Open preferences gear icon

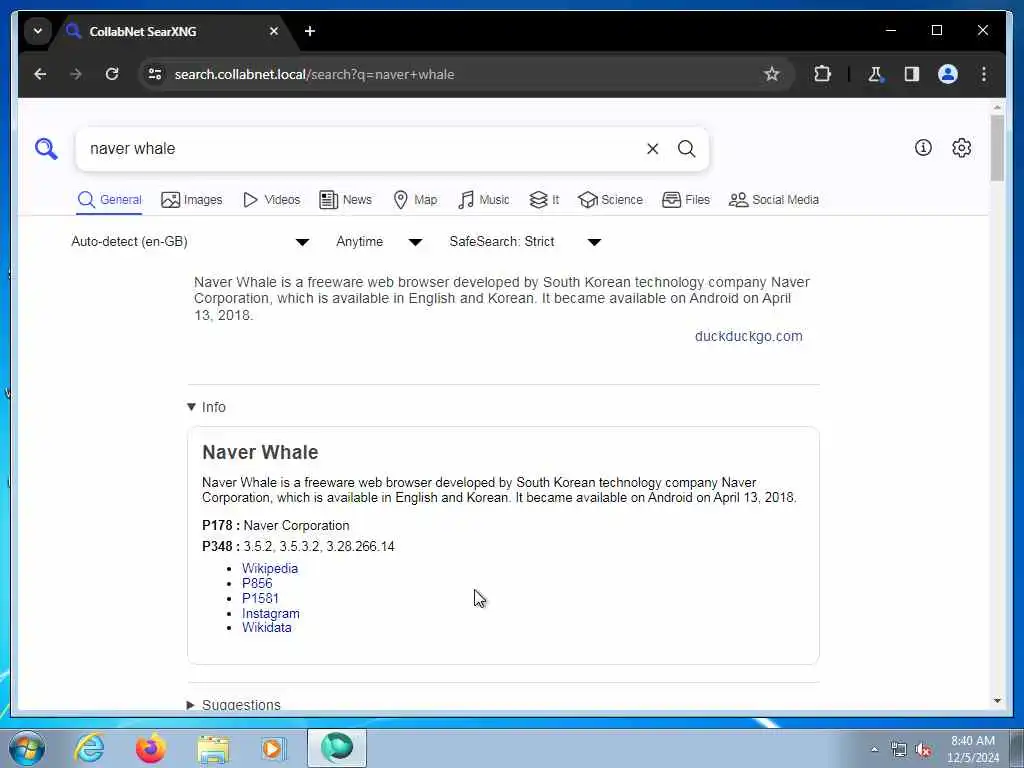tap(961, 148)
